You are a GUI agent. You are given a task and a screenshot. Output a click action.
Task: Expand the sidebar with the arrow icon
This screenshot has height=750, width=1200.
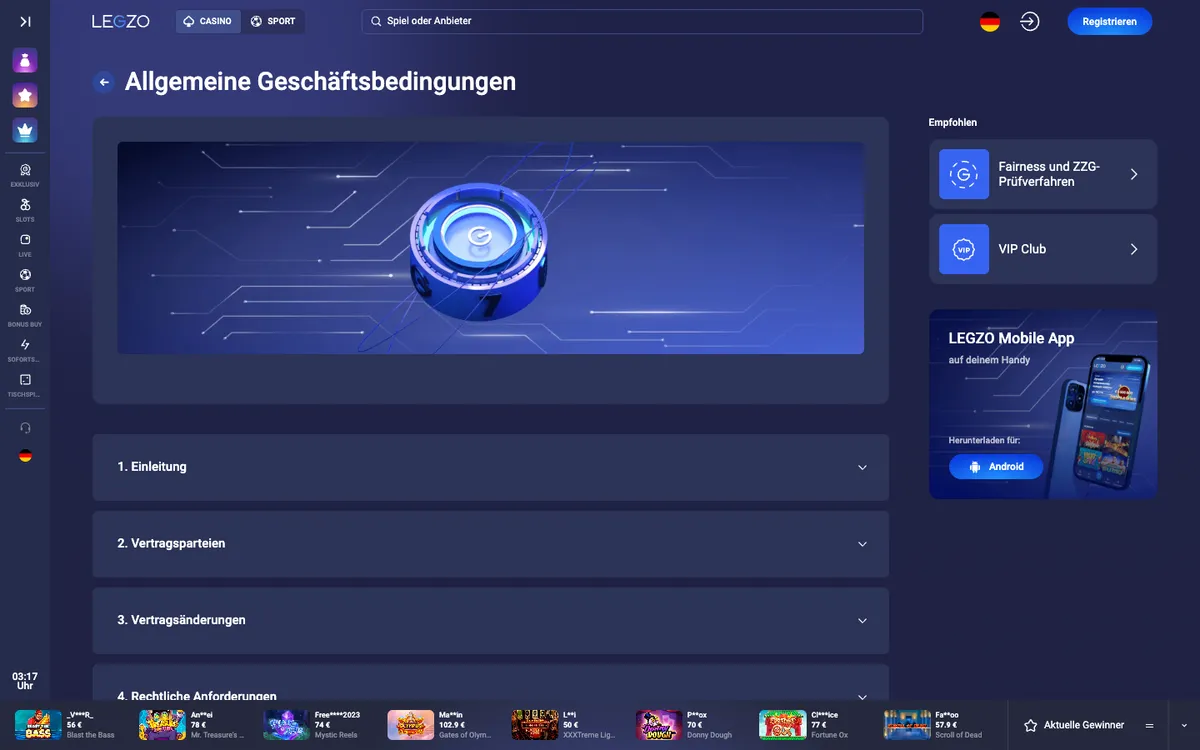(x=25, y=21)
